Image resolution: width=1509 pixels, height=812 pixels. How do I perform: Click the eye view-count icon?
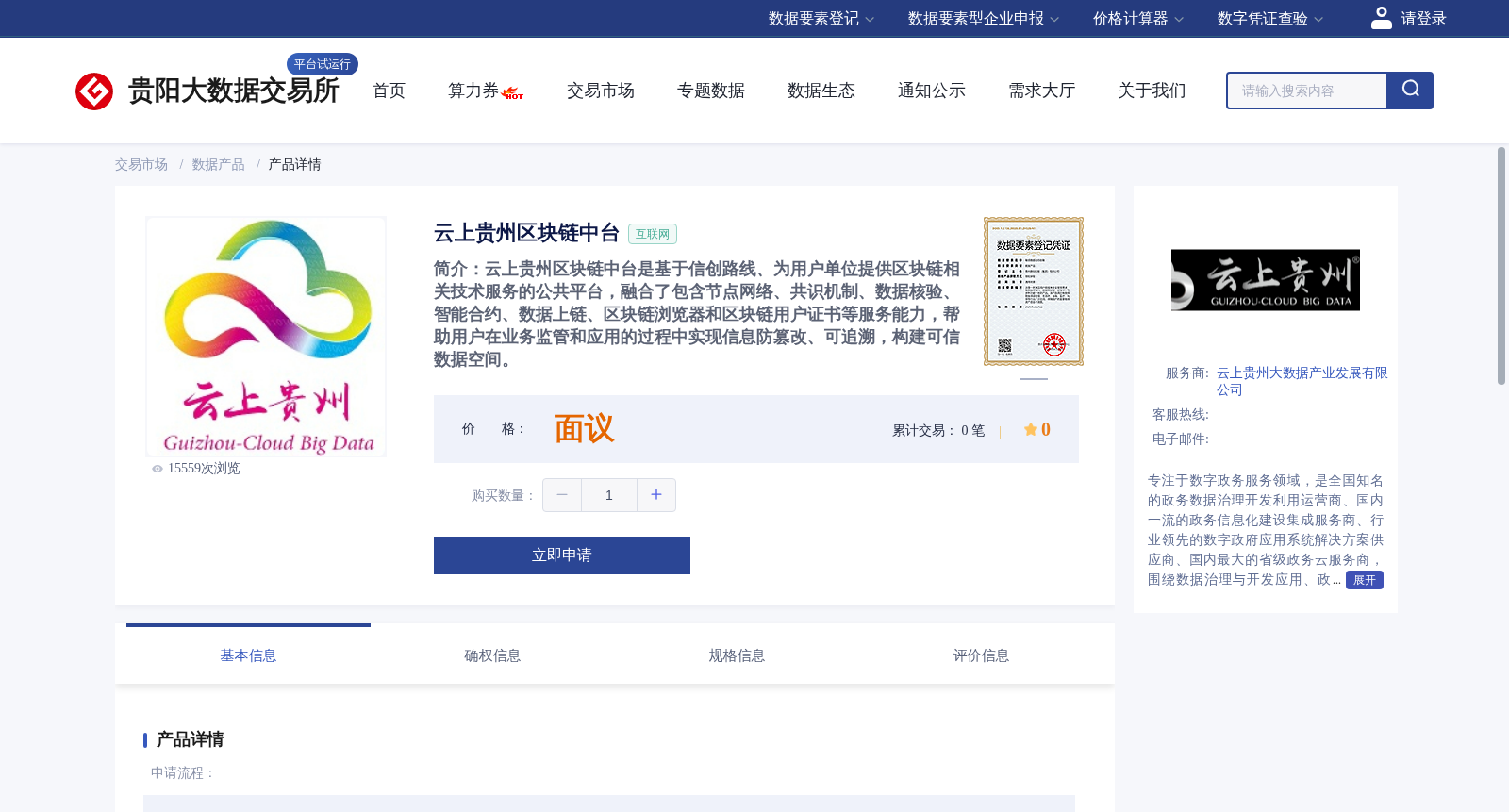click(158, 469)
